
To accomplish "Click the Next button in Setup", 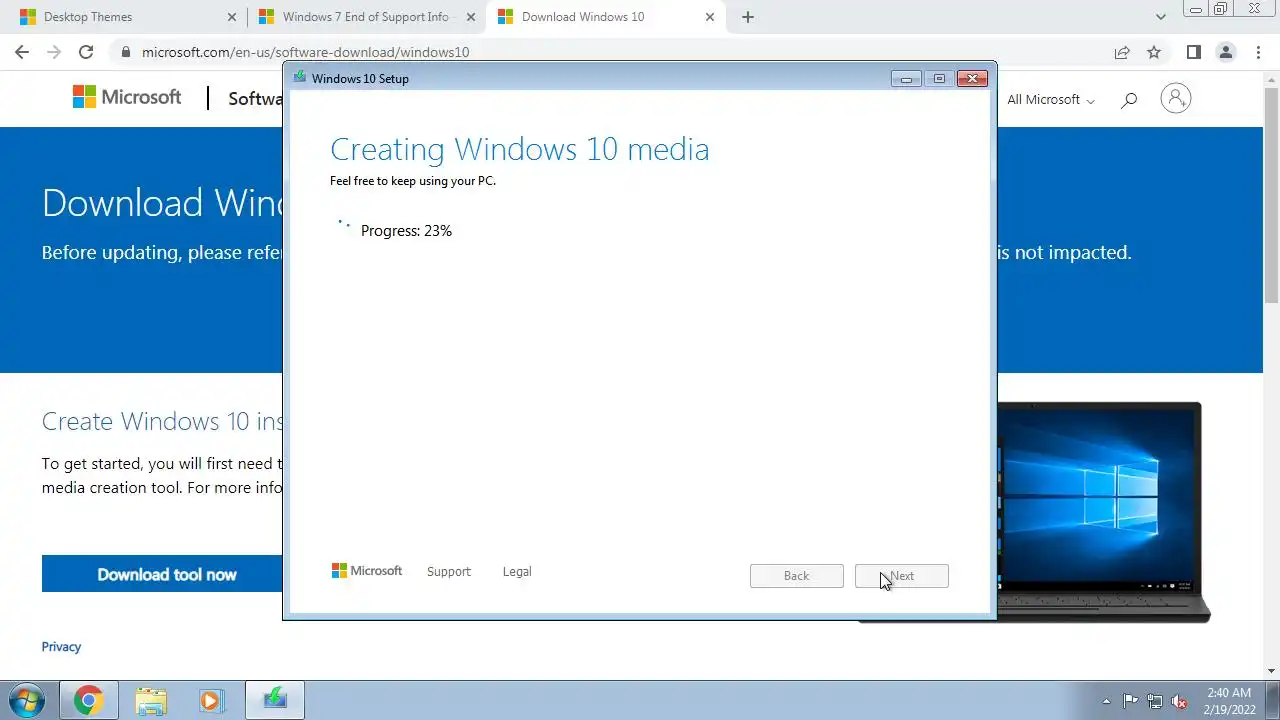I will (901, 576).
